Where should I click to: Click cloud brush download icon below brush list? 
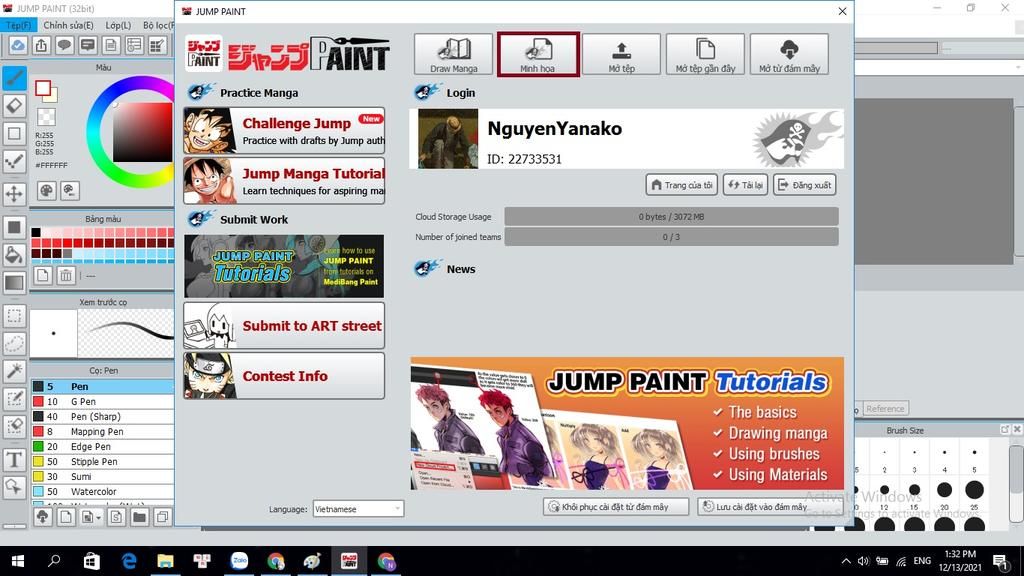point(42,517)
